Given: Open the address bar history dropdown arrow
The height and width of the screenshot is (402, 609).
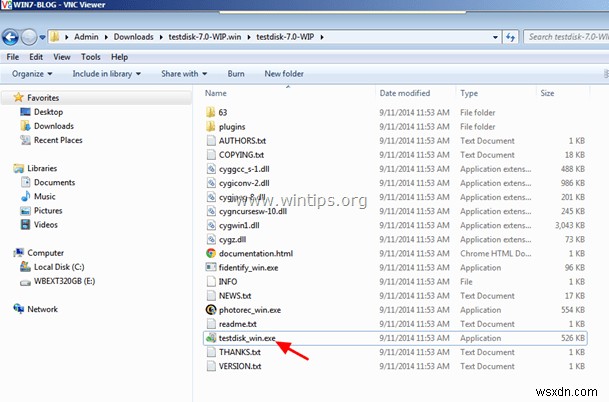Looking at the screenshot, I should pyautogui.click(x=495, y=37).
